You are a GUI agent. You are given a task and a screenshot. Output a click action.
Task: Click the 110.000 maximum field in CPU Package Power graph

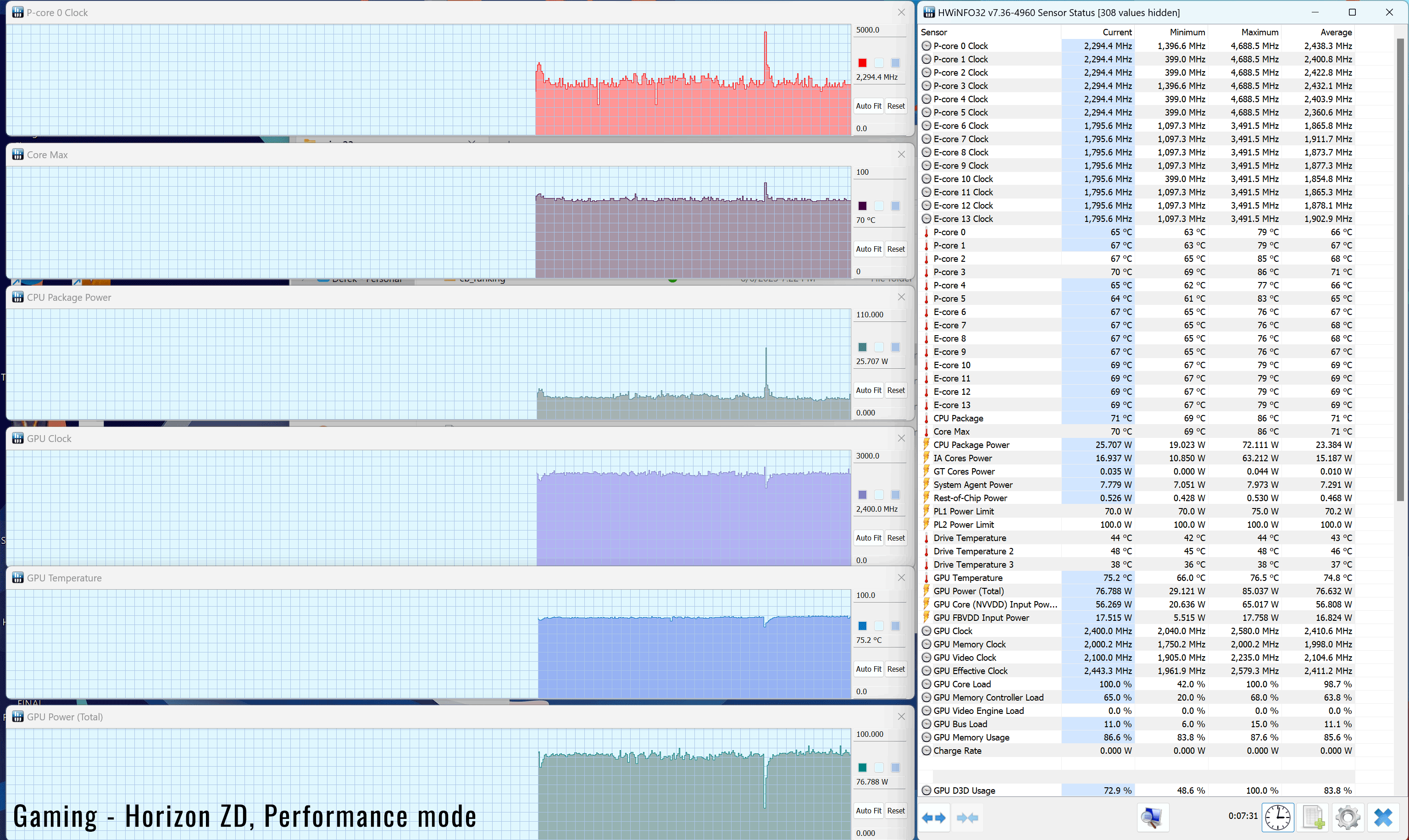coord(880,315)
